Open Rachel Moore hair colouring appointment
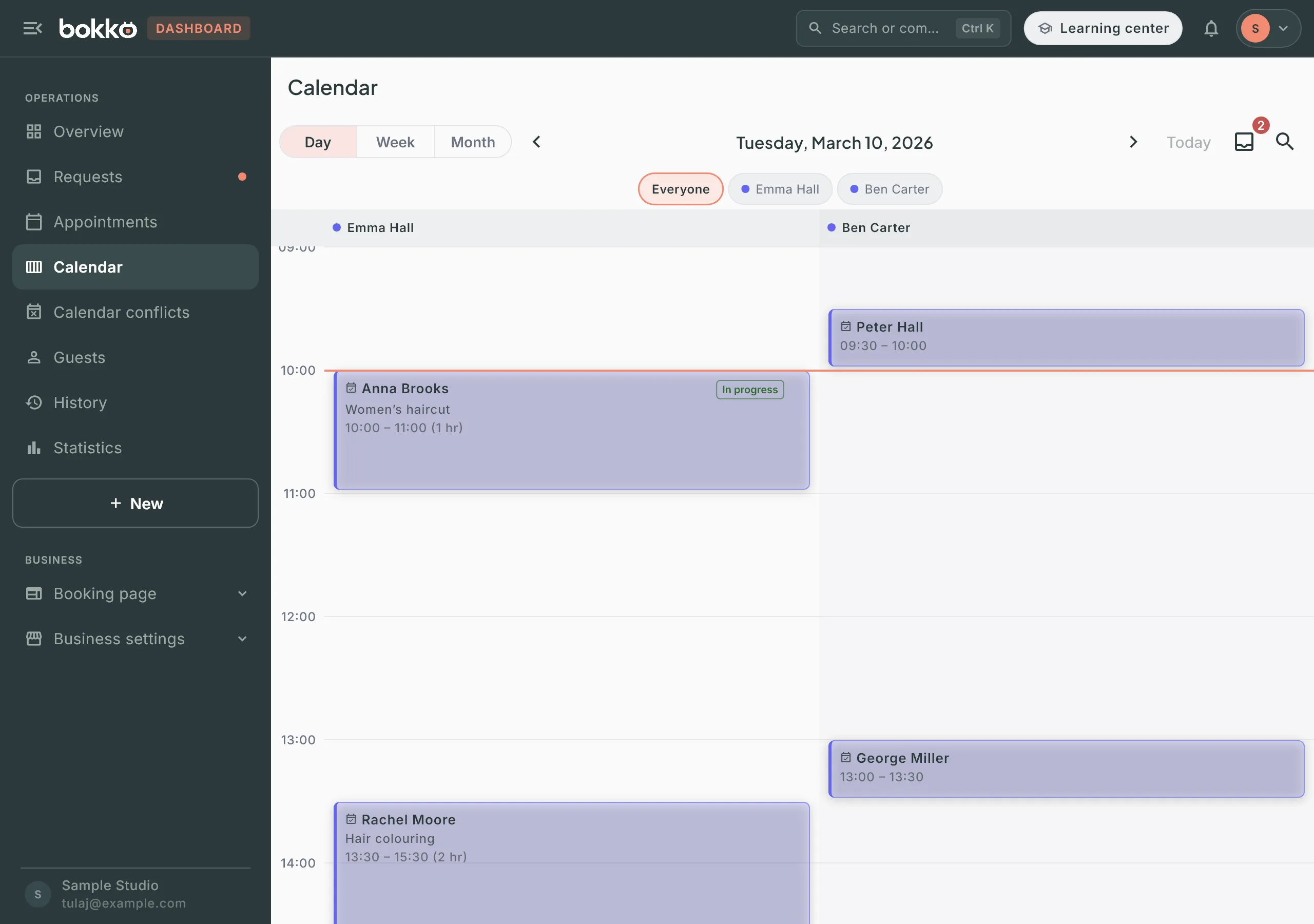The height and width of the screenshot is (924, 1314). [572, 863]
